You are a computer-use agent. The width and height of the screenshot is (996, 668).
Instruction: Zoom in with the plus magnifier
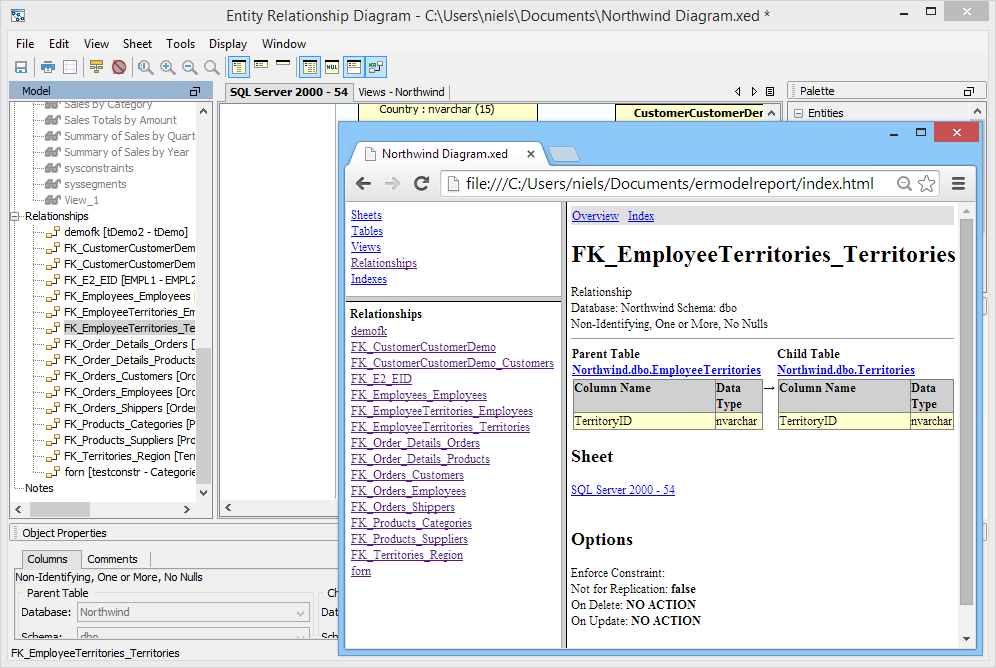pos(168,67)
